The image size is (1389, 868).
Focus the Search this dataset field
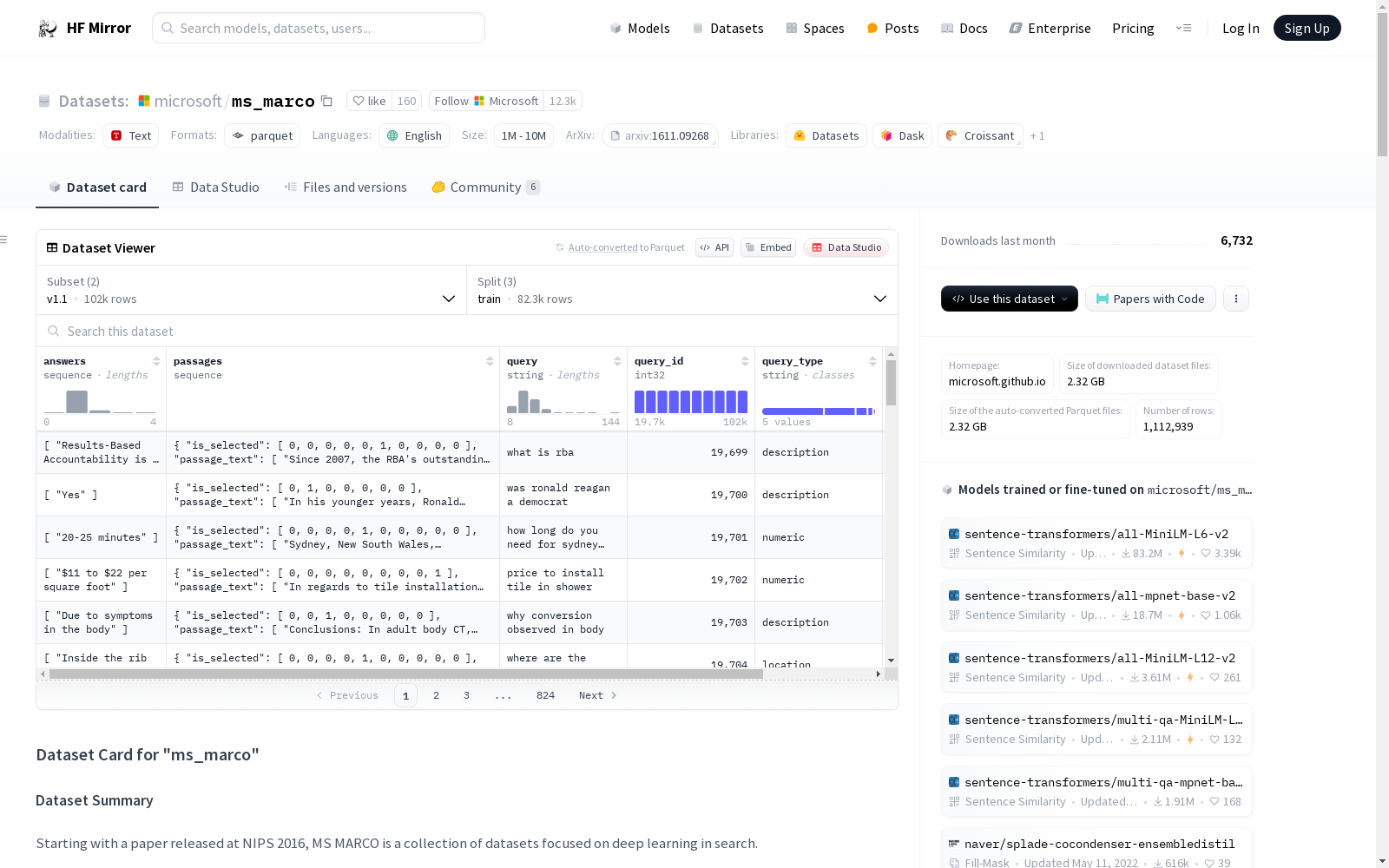click(467, 332)
